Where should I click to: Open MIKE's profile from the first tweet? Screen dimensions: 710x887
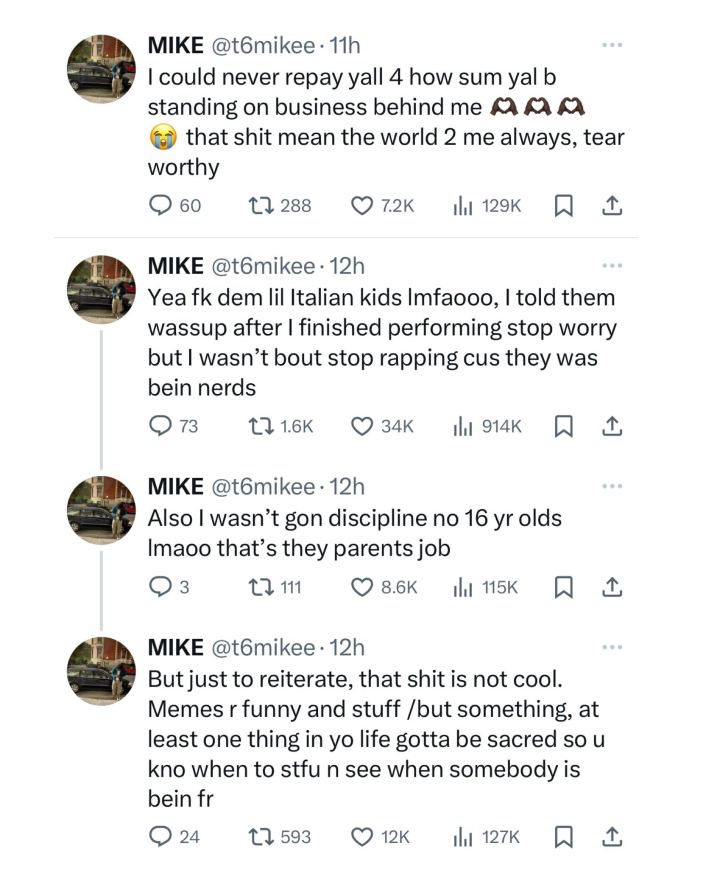(x=176, y=45)
